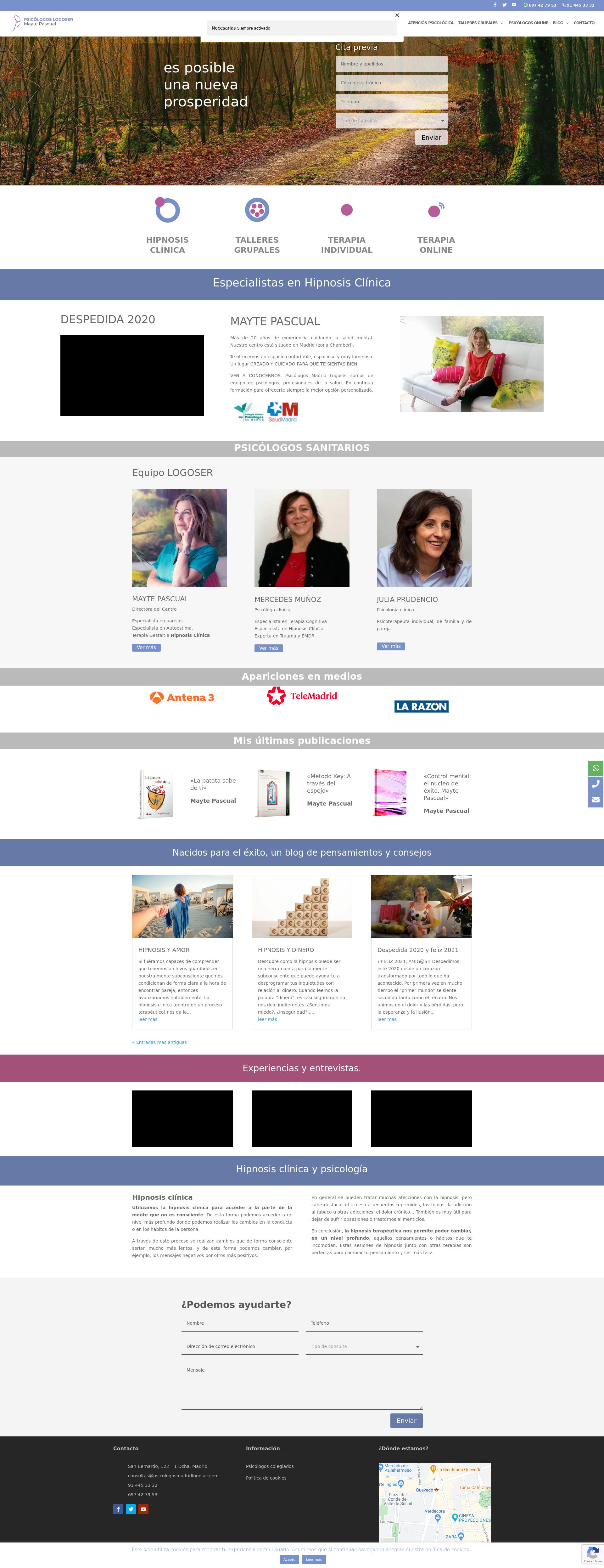Viewport: 604px width, 1568px height.
Task: Click the footer Twitter social icon
Action: (x=131, y=1509)
